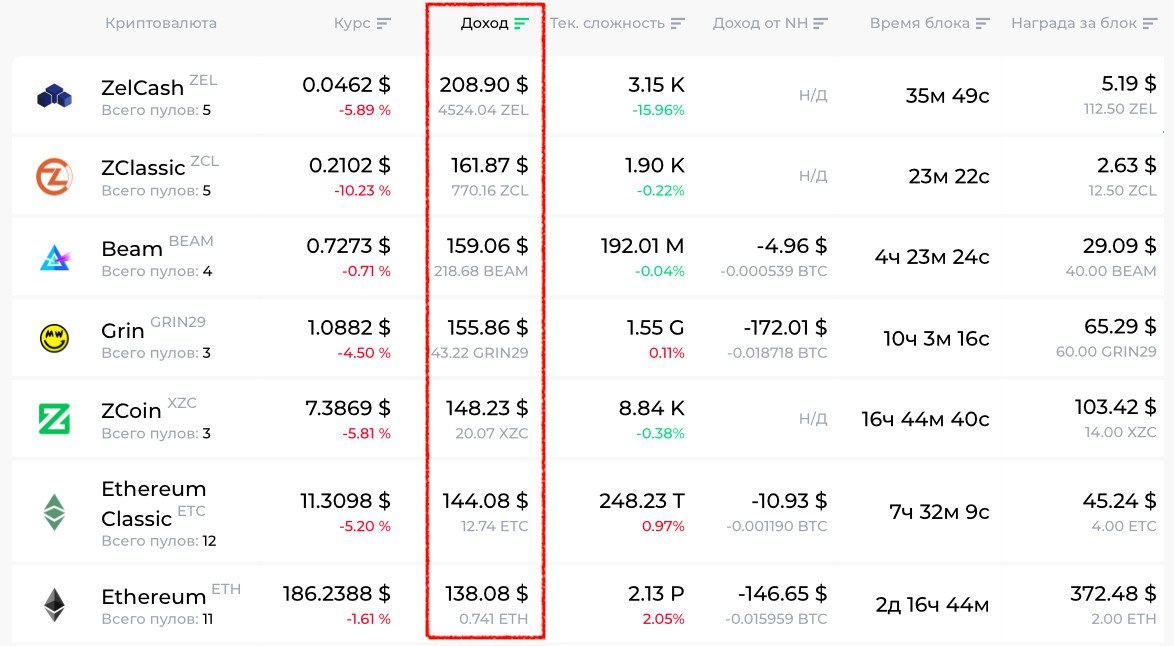Click Beam difficulty 192.01 M
This screenshot has height=646, width=1174.
click(x=642, y=246)
